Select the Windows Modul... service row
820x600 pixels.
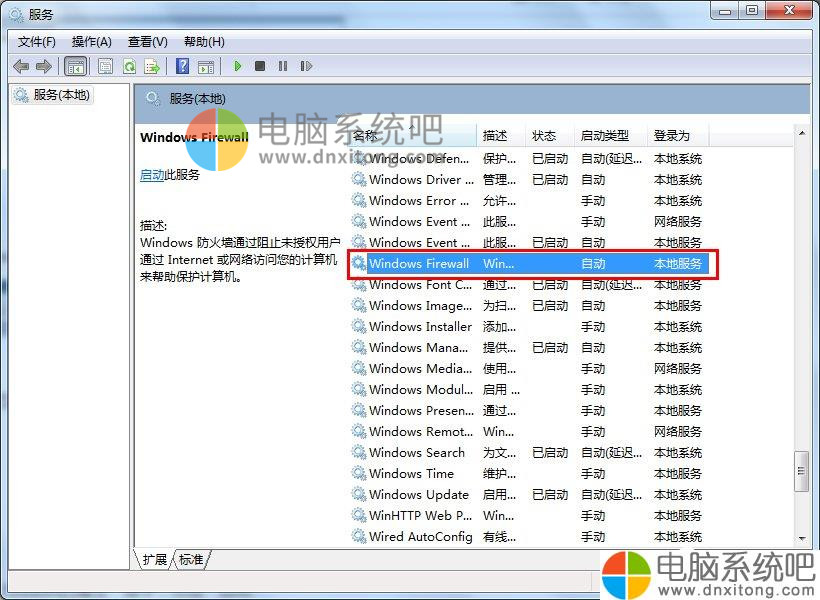click(529, 390)
